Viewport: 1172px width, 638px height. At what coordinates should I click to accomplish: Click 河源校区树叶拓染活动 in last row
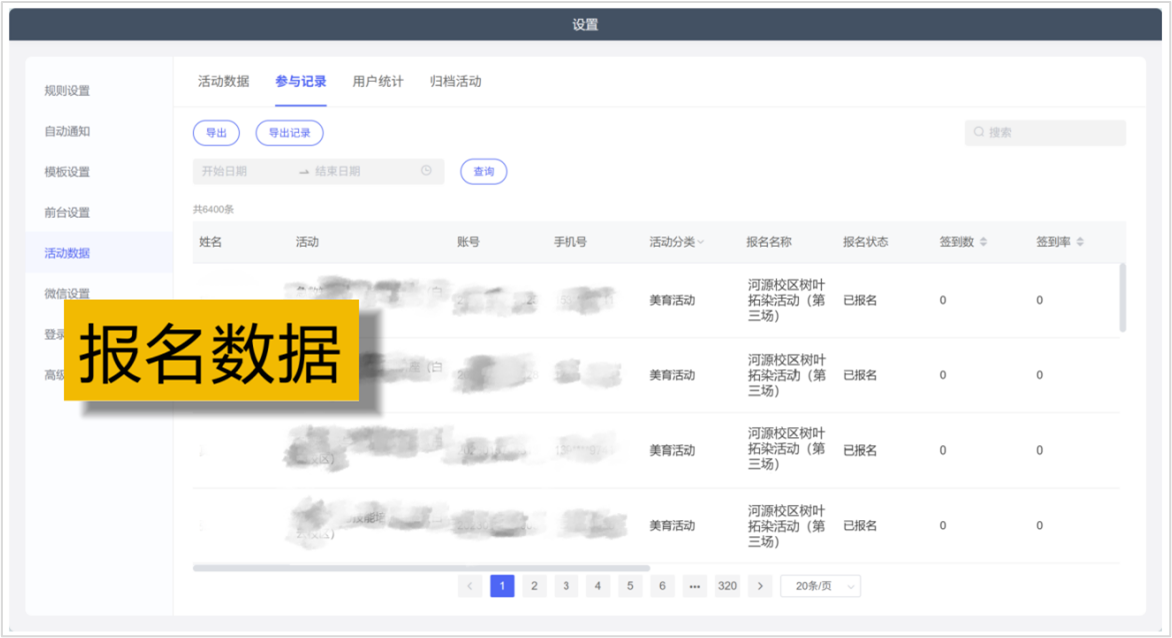point(786,526)
